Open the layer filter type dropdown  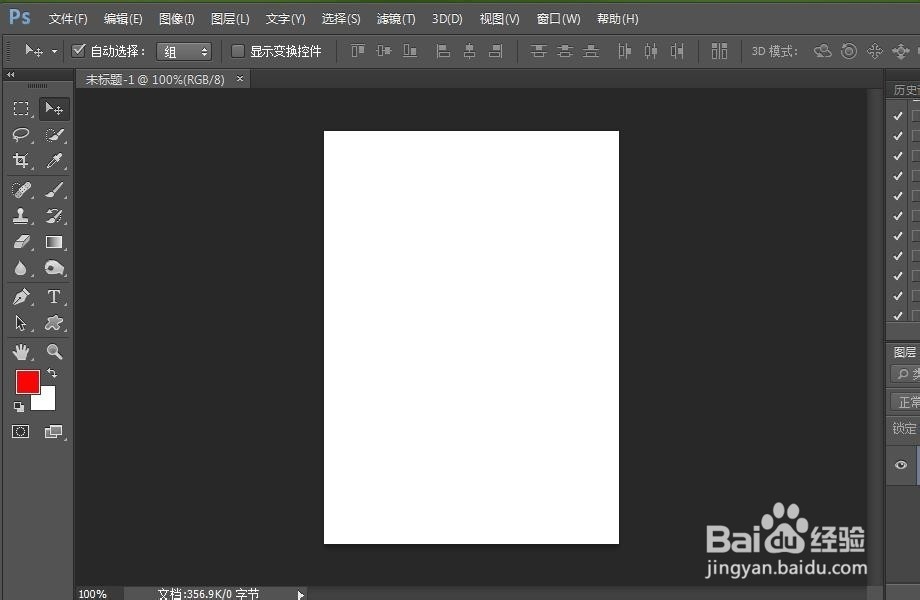906,374
